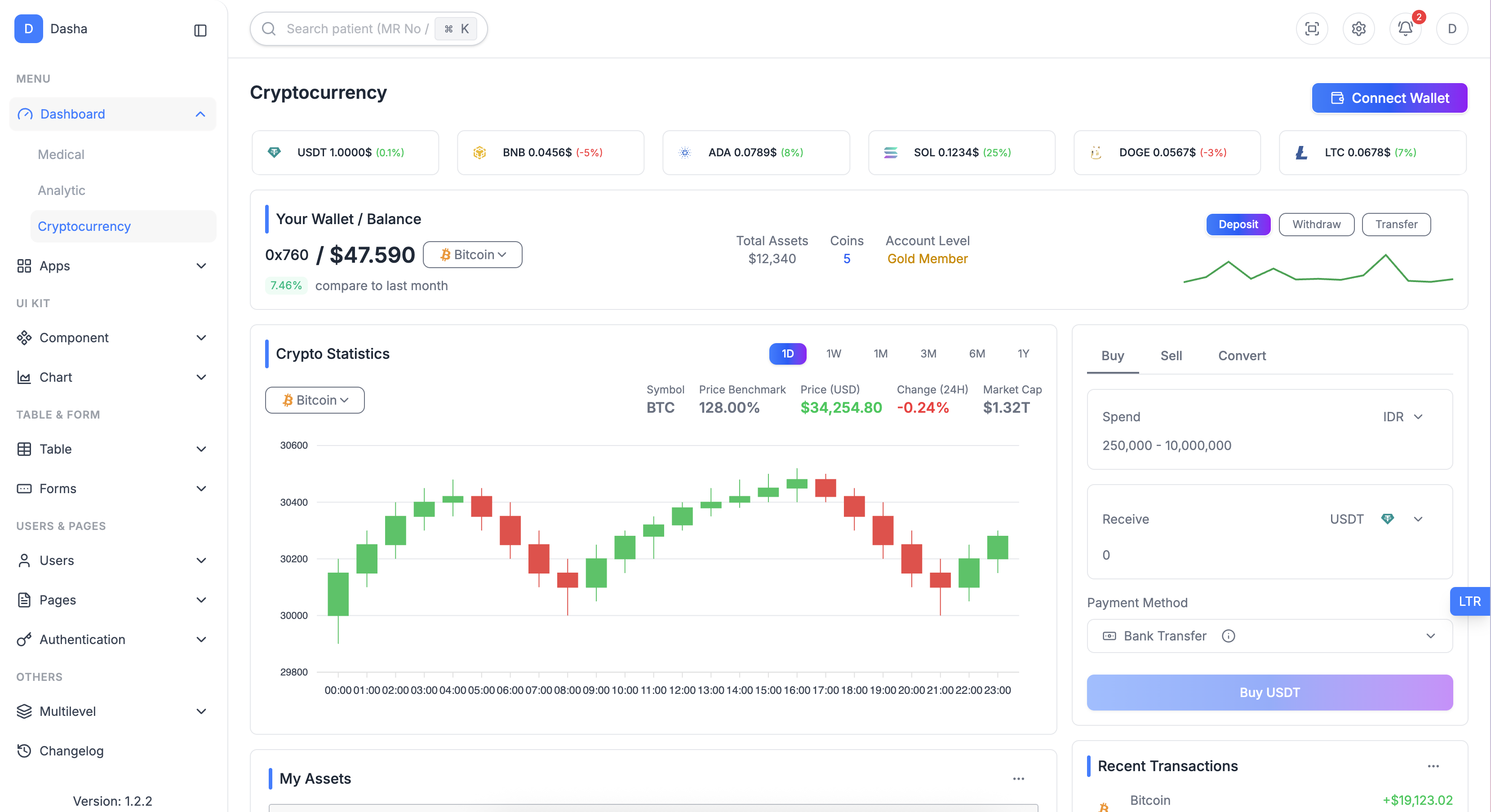This screenshot has height=812, width=1491.
Task: Toggle the LTR direction switch
Action: pyautogui.click(x=1469, y=601)
